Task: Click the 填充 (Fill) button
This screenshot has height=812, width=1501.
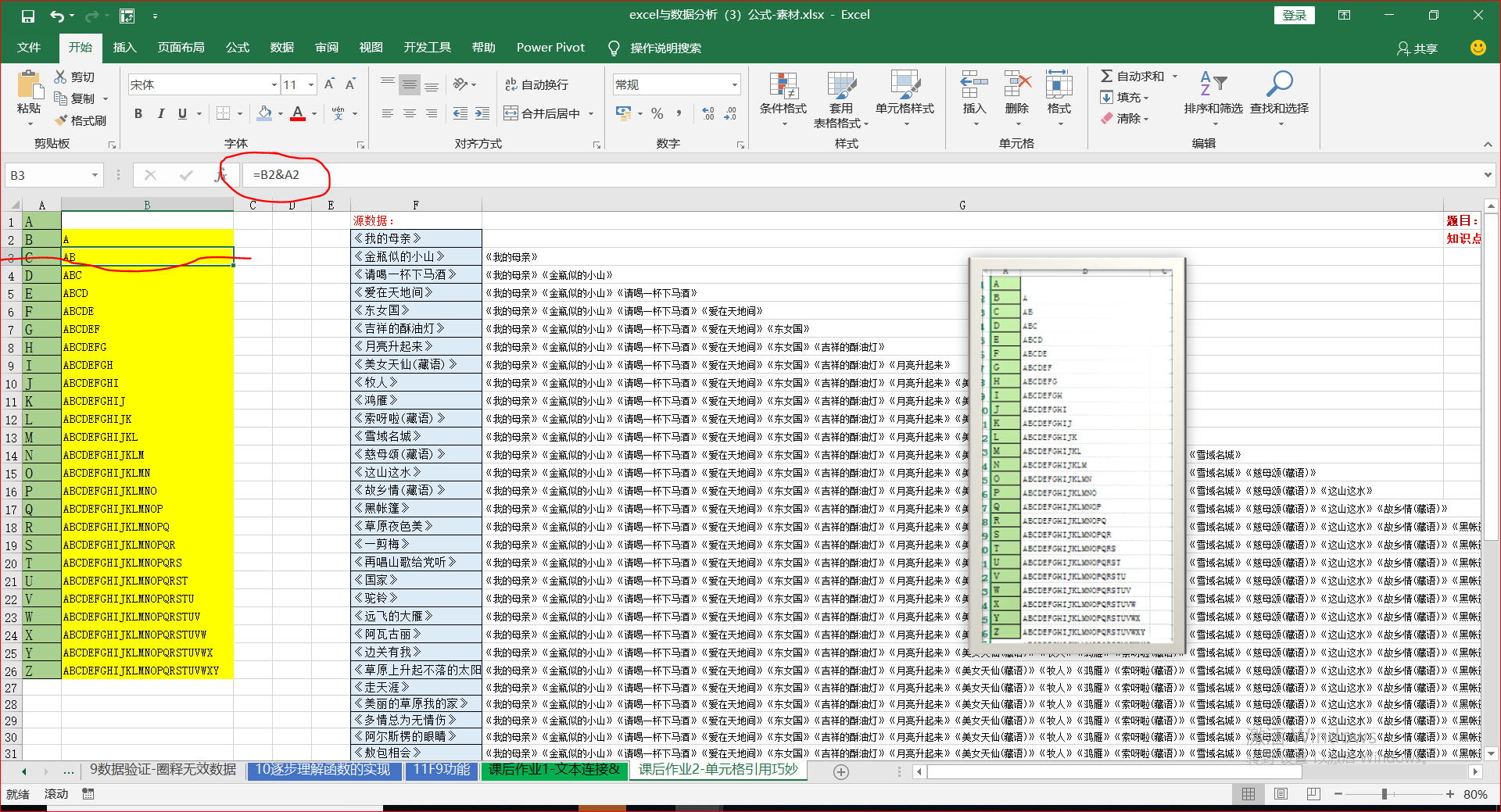Action: (x=1125, y=97)
